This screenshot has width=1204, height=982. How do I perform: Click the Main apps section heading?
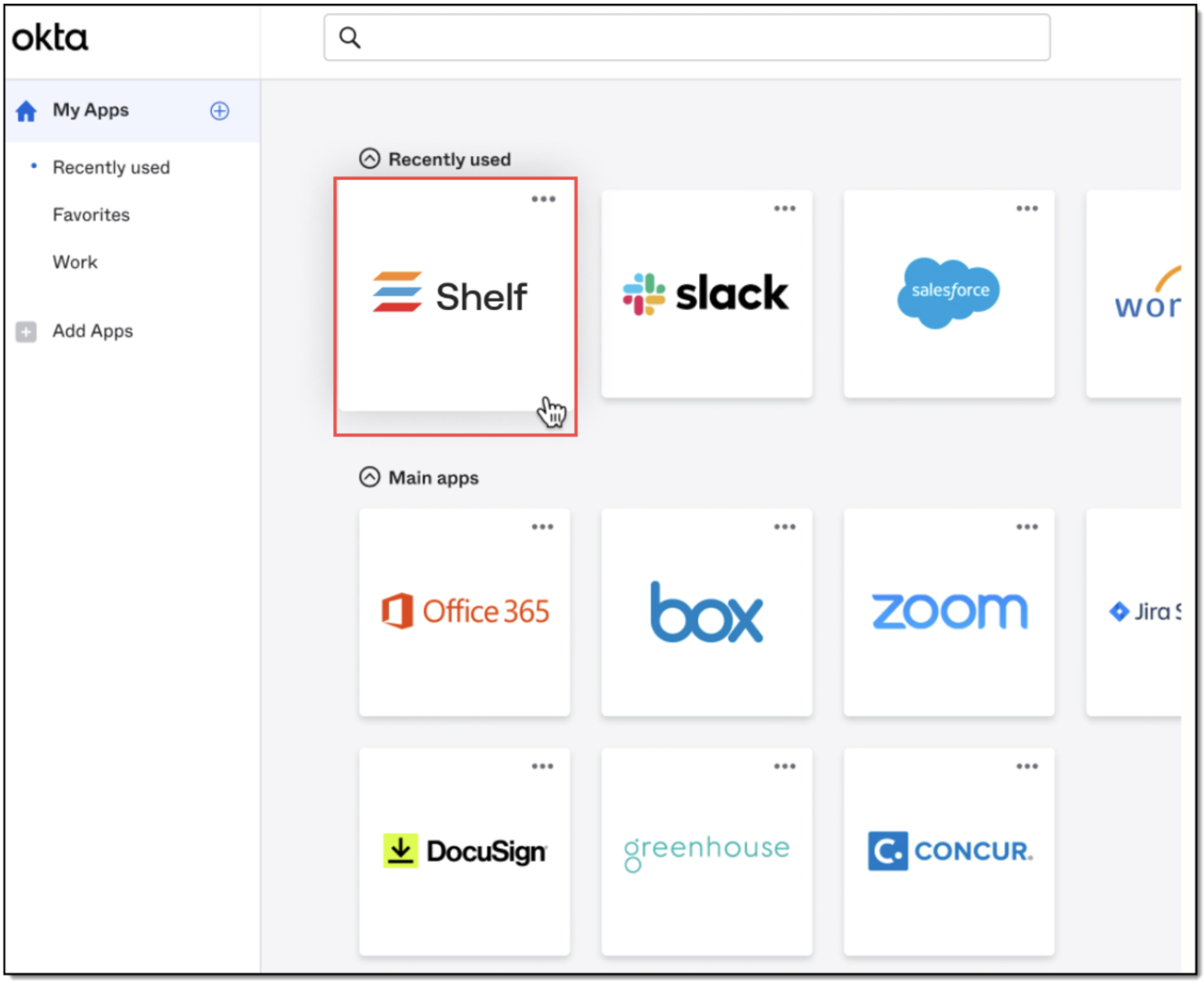[434, 478]
